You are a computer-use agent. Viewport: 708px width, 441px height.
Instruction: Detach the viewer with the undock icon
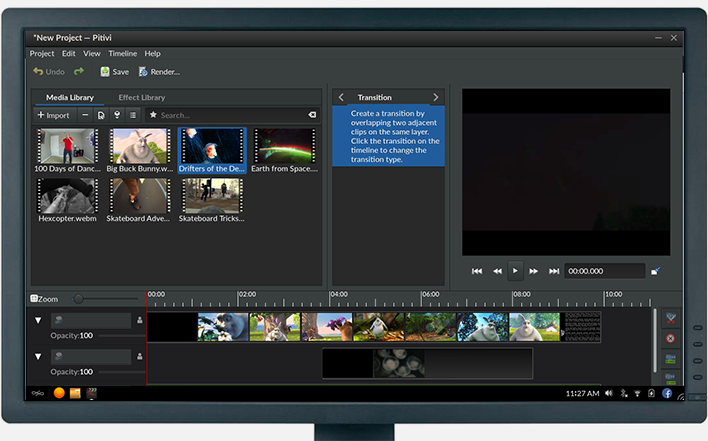[655, 271]
